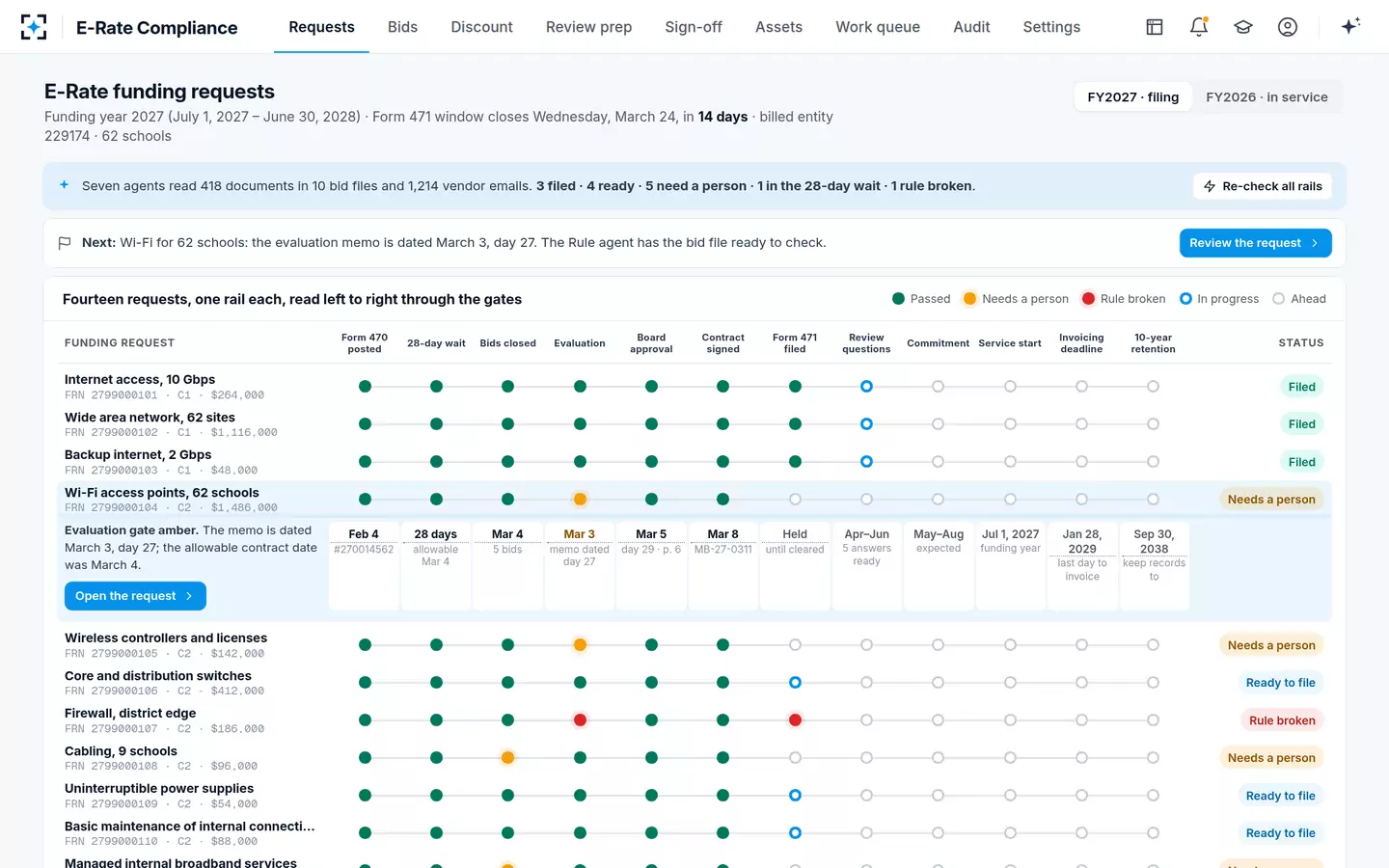Open notifications bell icon
Viewport: 1389px width, 868px height.
[x=1199, y=27]
